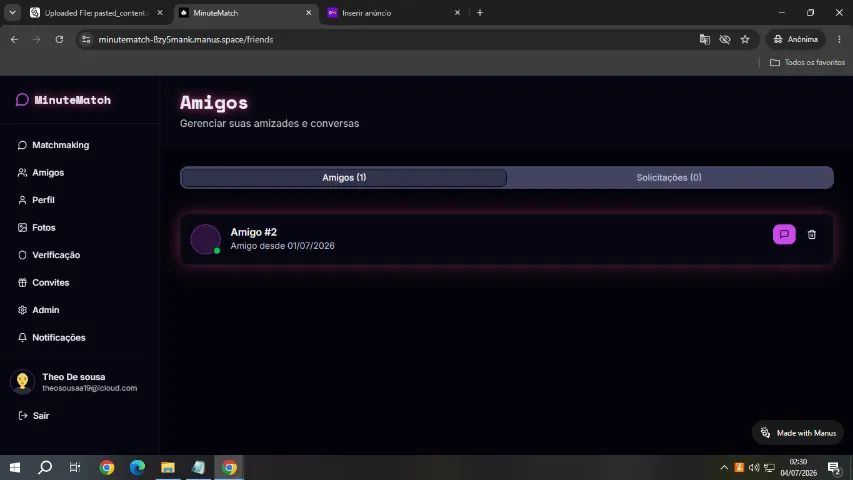Viewport: 853px width, 480px height.
Task: Open the notification center
Action: point(834,468)
